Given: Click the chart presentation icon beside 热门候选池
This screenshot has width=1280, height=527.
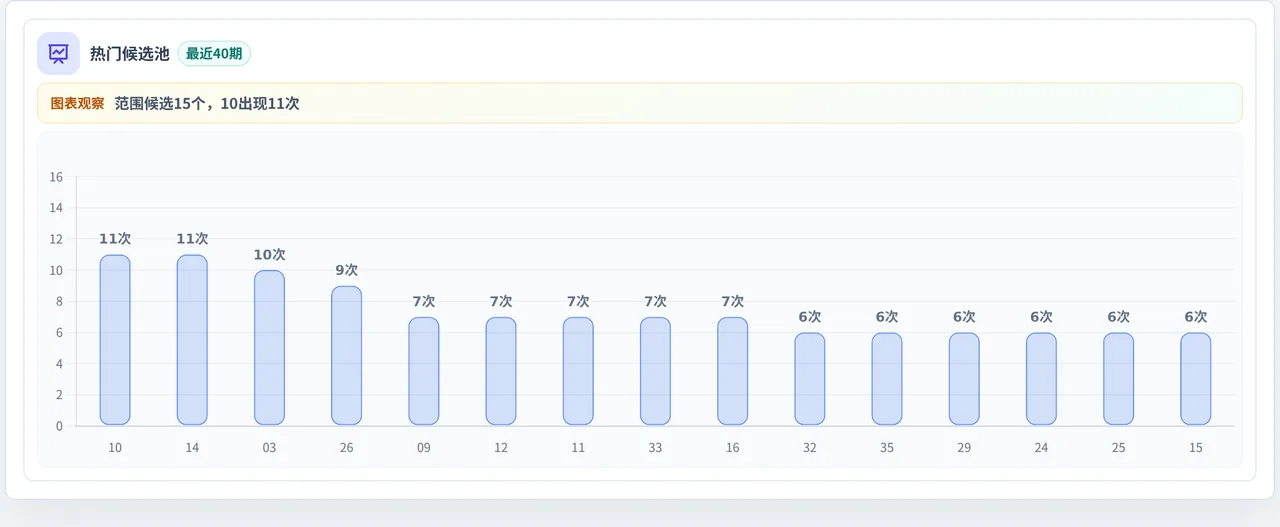Looking at the screenshot, I should [58, 54].
